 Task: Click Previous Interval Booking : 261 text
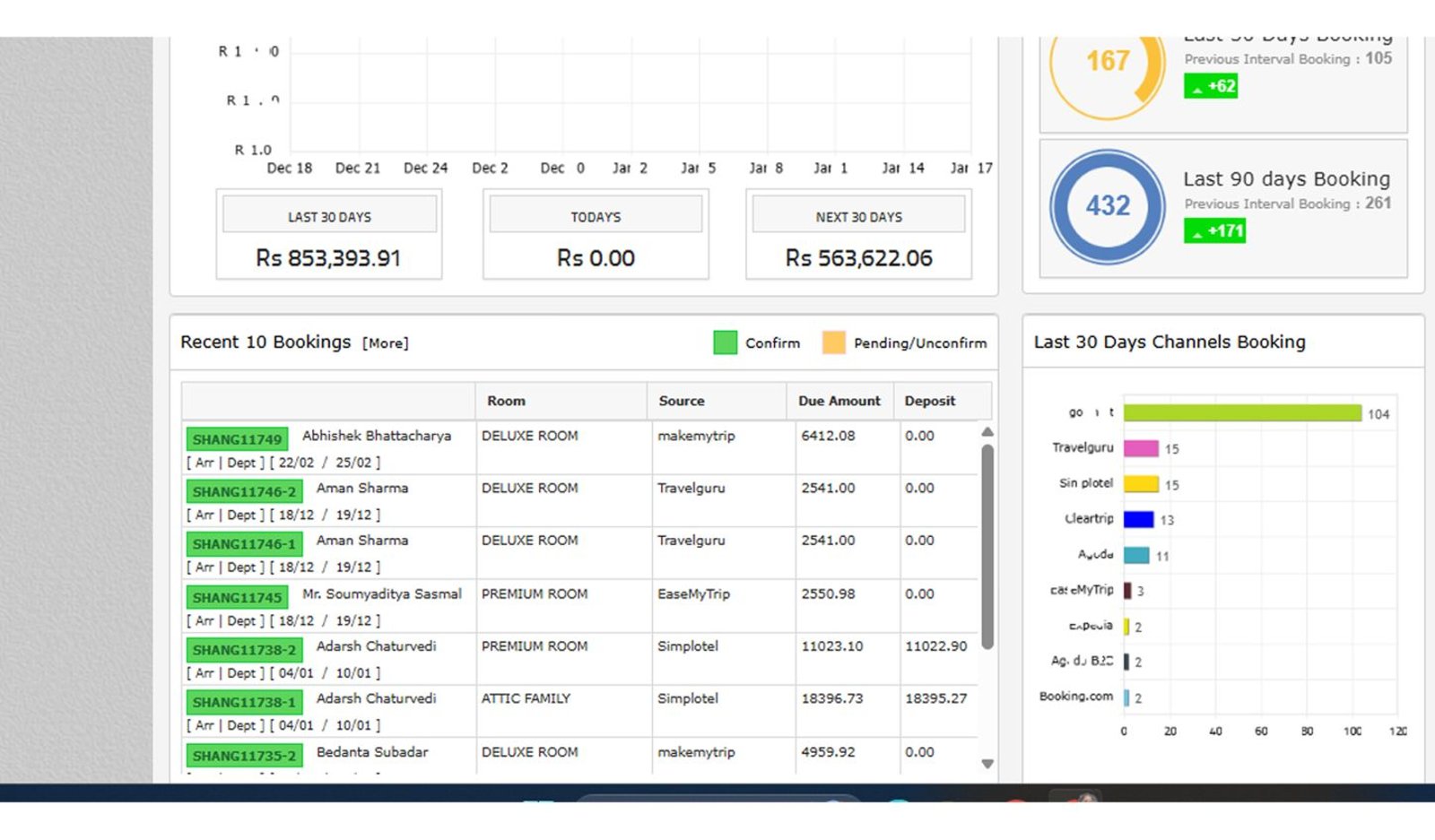pyautogui.click(x=1287, y=204)
